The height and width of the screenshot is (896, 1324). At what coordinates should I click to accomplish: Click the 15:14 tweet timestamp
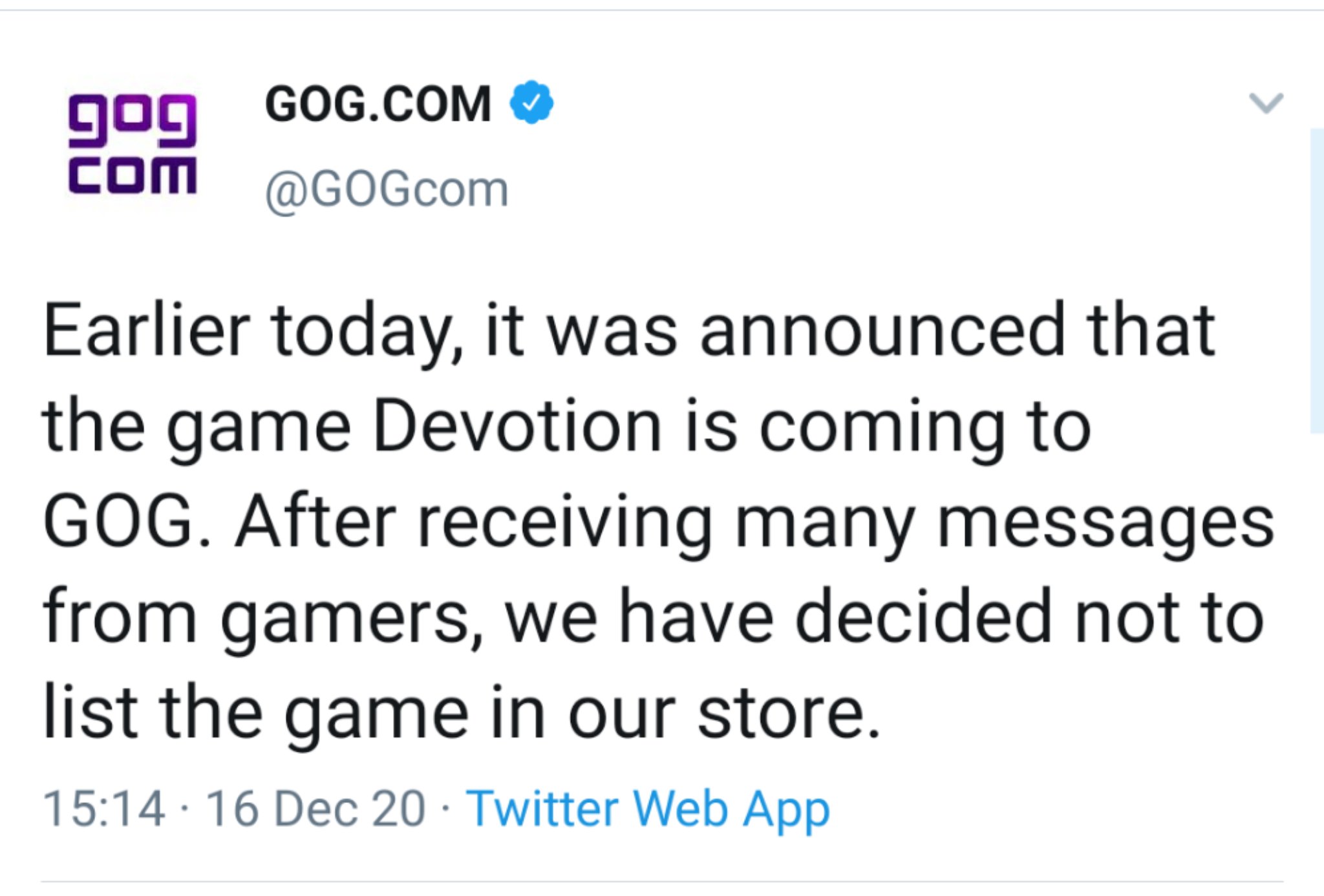(x=103, y=808)
